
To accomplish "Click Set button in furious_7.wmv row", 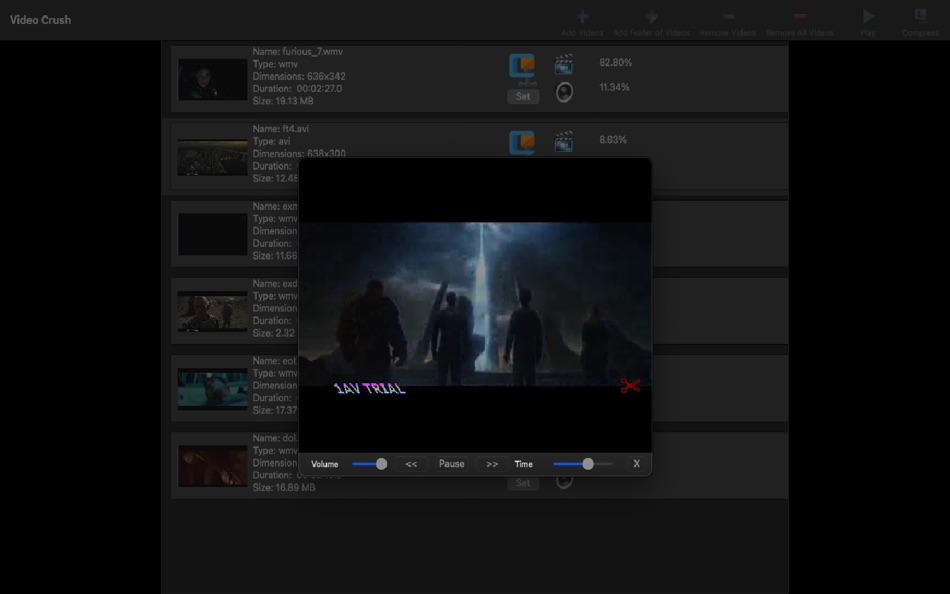I will coord(523,96).
